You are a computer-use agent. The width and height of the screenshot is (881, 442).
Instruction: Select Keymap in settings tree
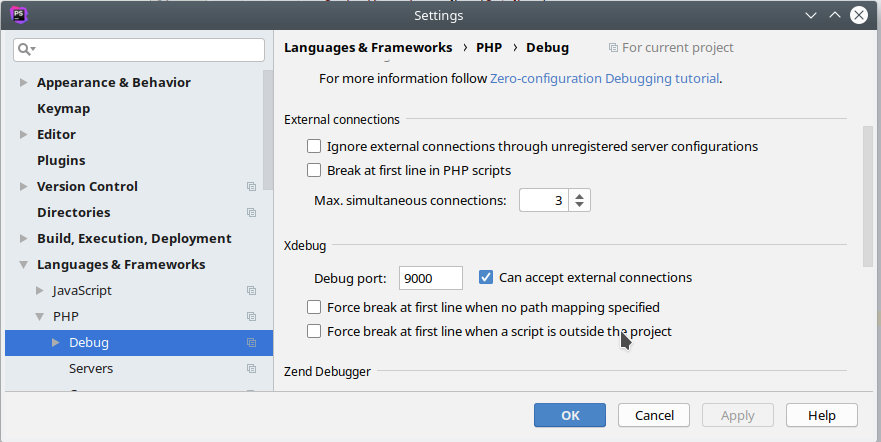pos(63,108)
